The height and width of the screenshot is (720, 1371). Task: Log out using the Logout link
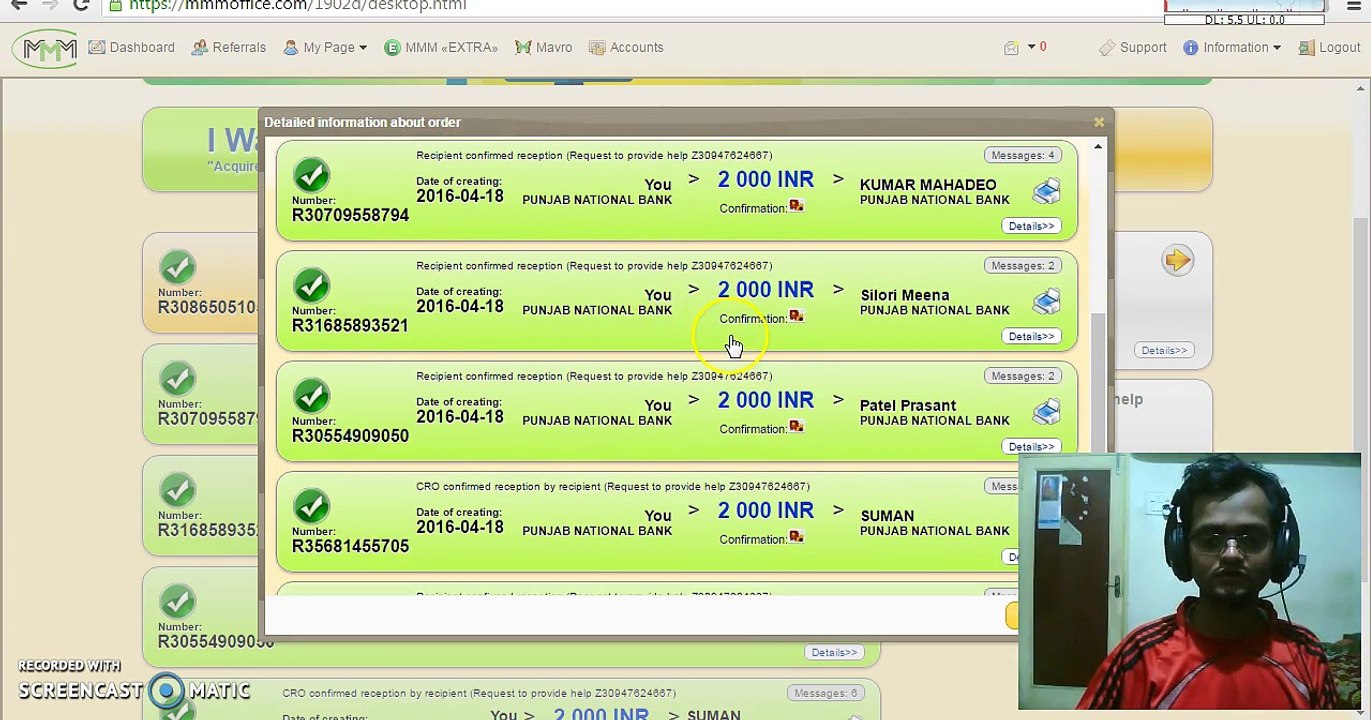pos(1329,48)
